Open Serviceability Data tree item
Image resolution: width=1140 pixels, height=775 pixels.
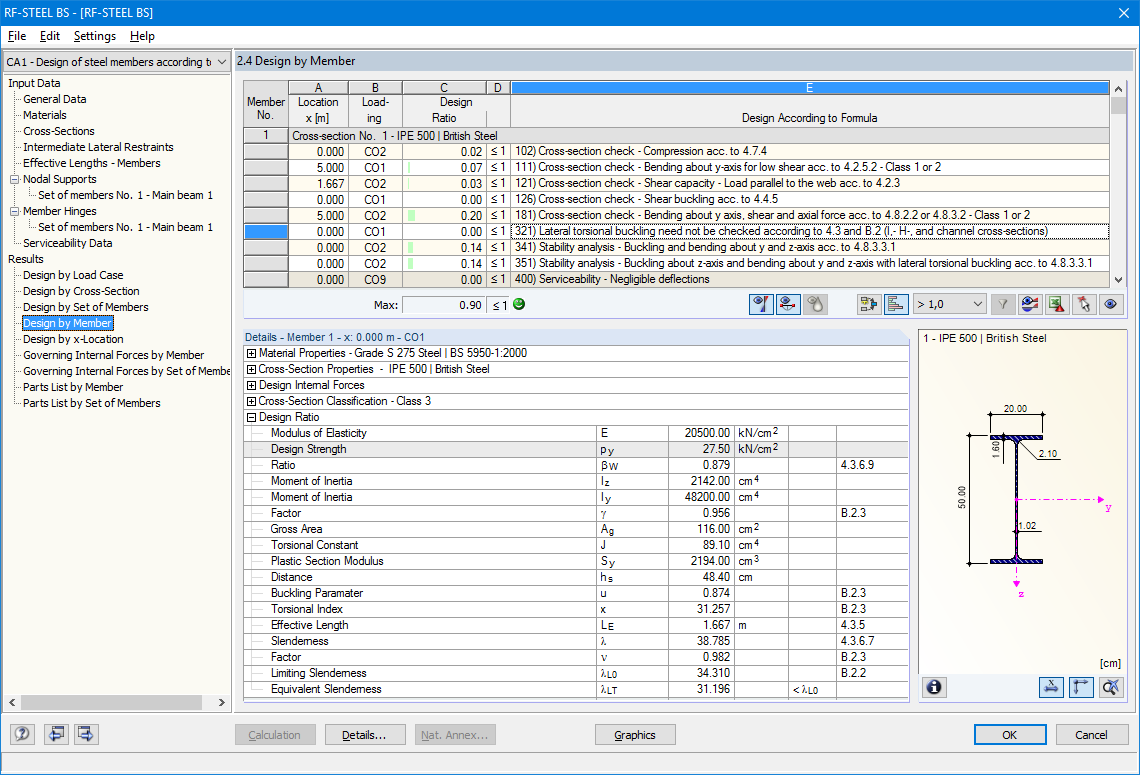[68, 243]
